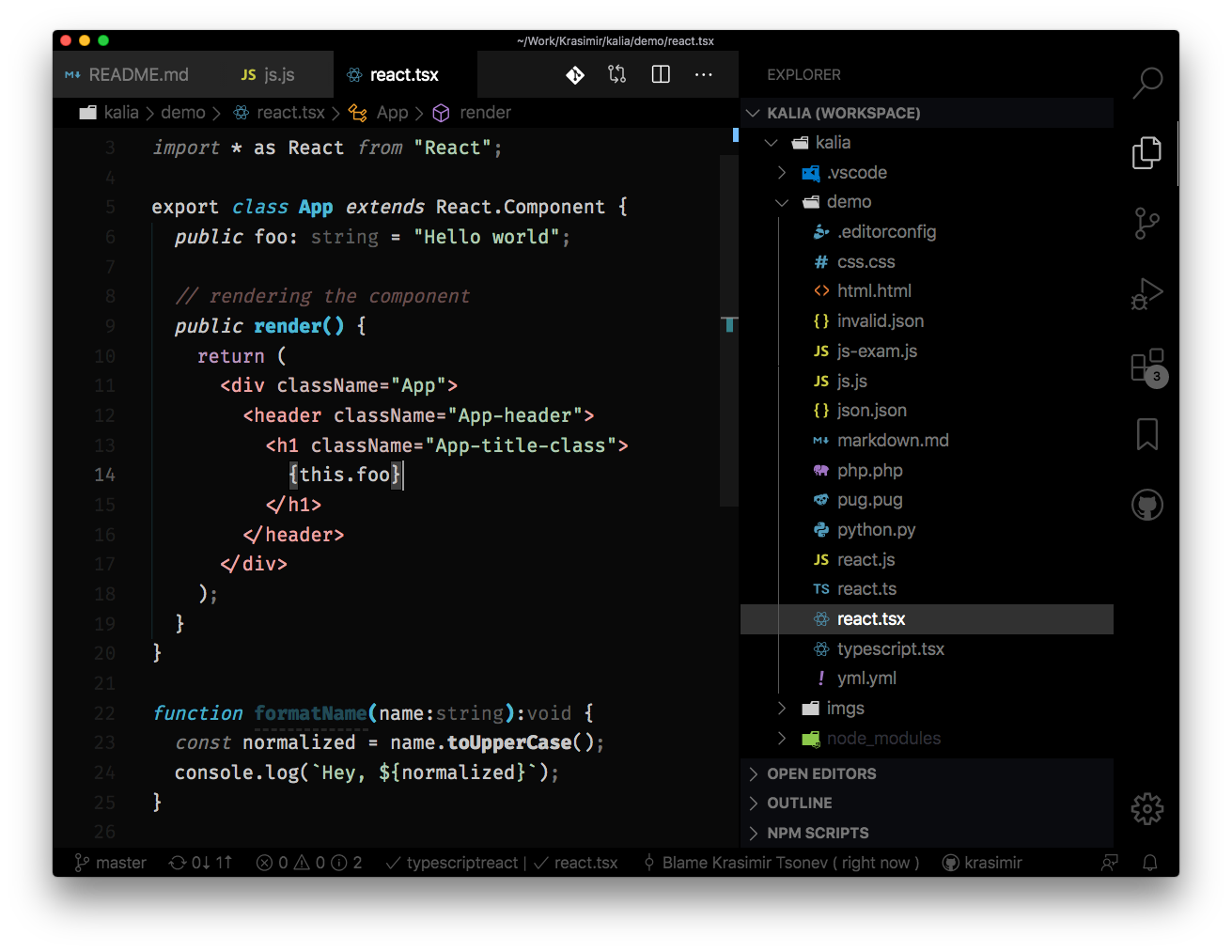This screenshot has width=1232, height=952.
Task: Open yml.yml file
Action: pyautogui.click(x=927, y=679)
